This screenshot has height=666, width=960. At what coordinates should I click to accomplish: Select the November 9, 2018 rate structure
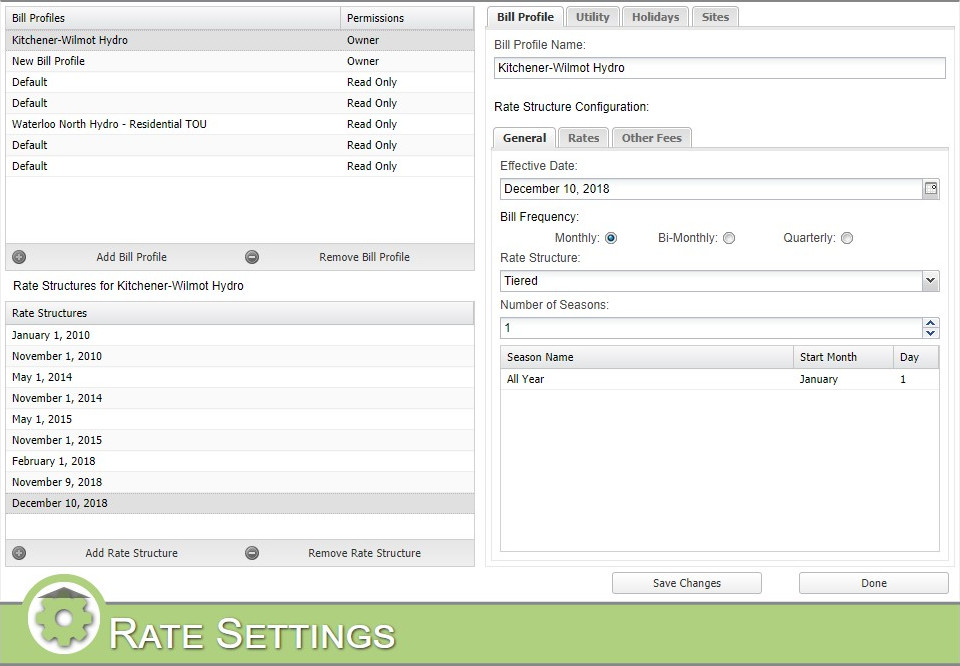coord(240,482)
